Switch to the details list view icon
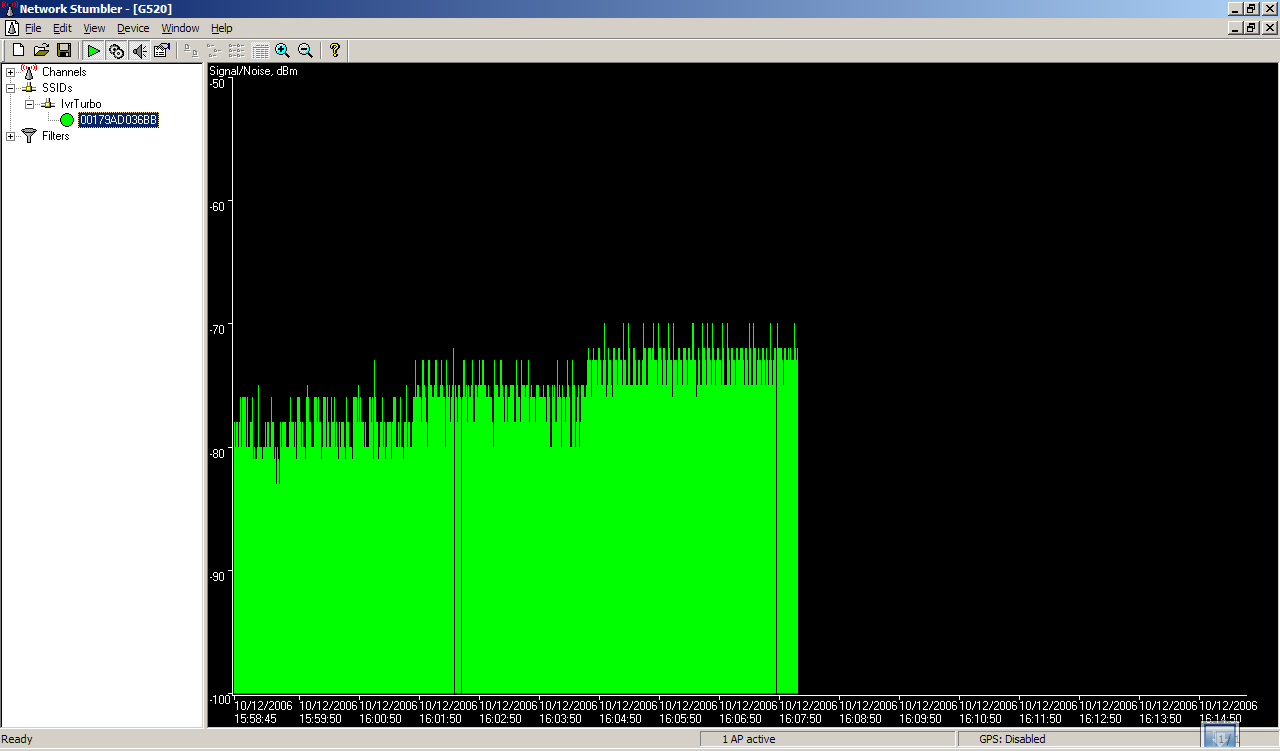 click(260, 50)
